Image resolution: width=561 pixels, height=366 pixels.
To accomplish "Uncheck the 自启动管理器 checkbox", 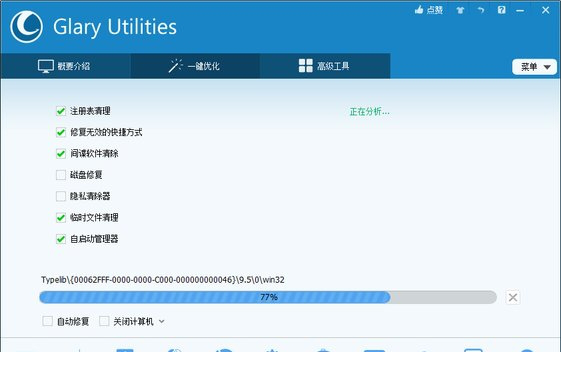I will (61, 239).
